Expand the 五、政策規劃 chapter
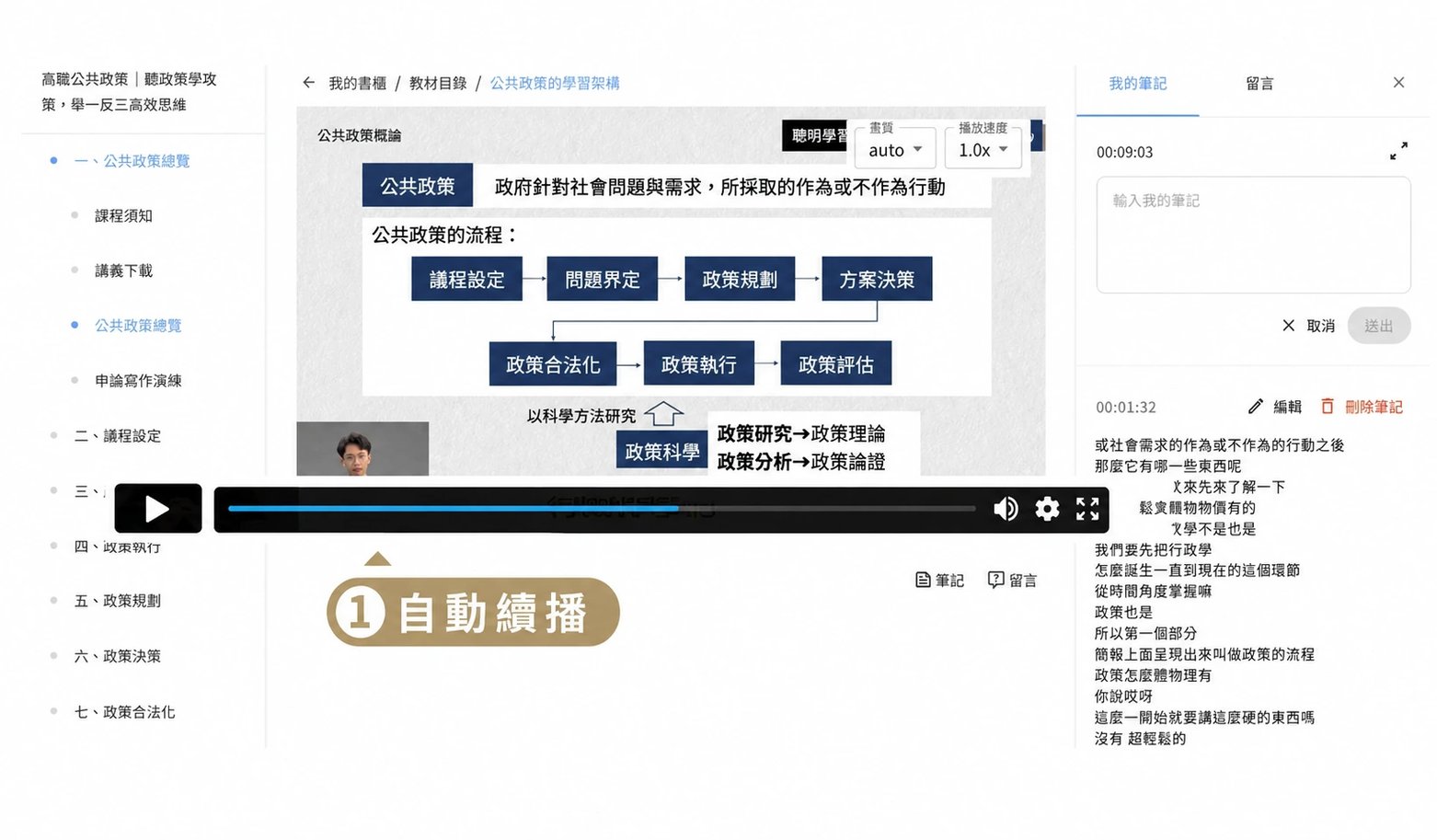The height and width of the screenshot is (840, 1437). 117,601
